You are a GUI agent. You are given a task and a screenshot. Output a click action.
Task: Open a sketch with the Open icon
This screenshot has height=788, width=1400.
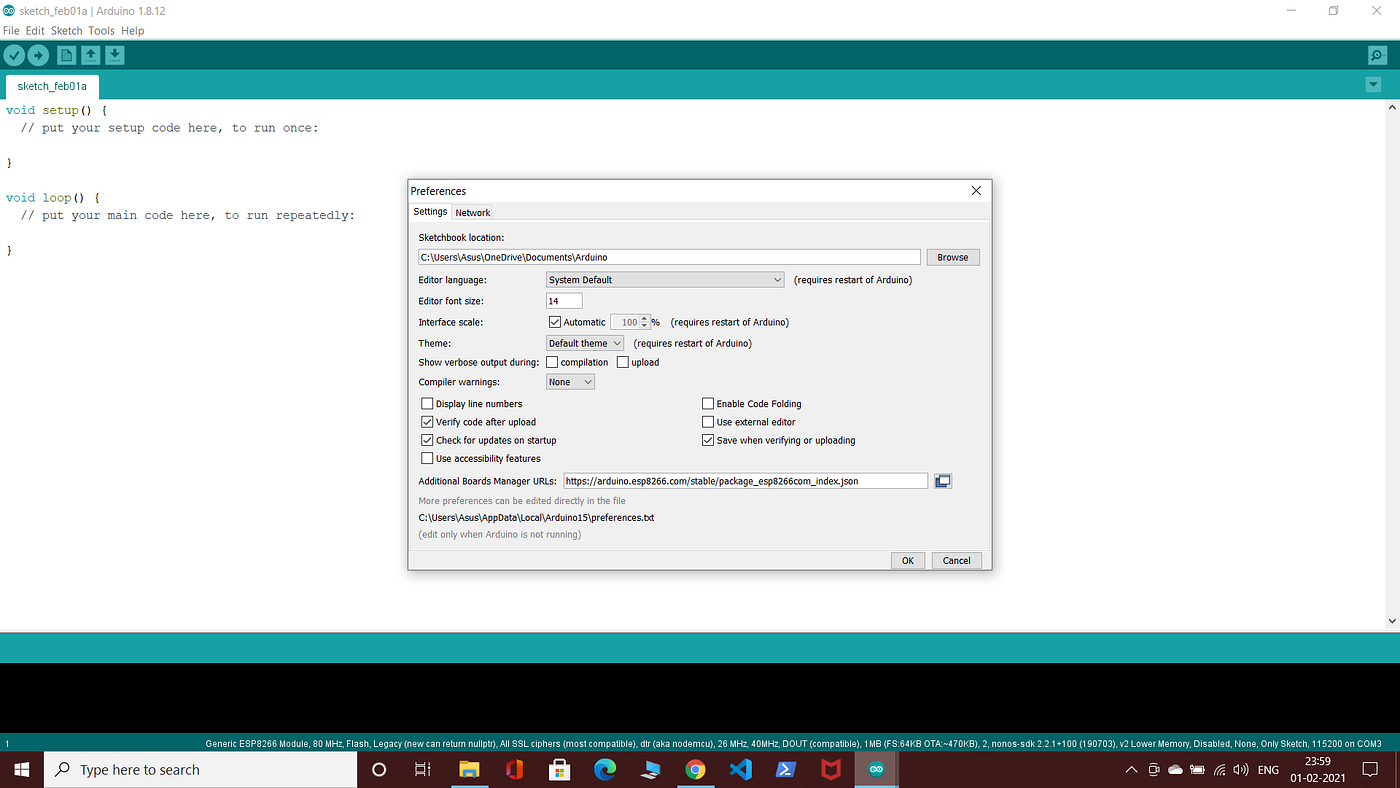click(90, 55)
